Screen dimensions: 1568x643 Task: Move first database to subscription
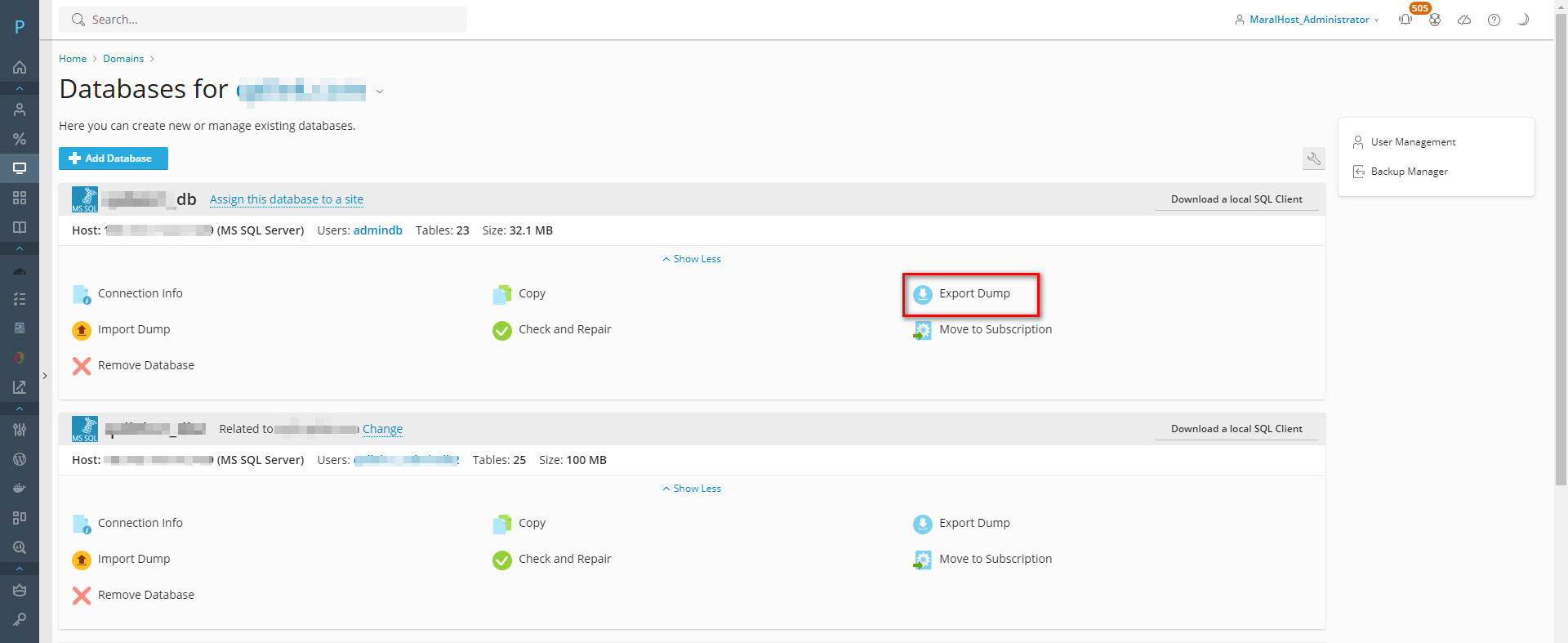pos(982,329)
